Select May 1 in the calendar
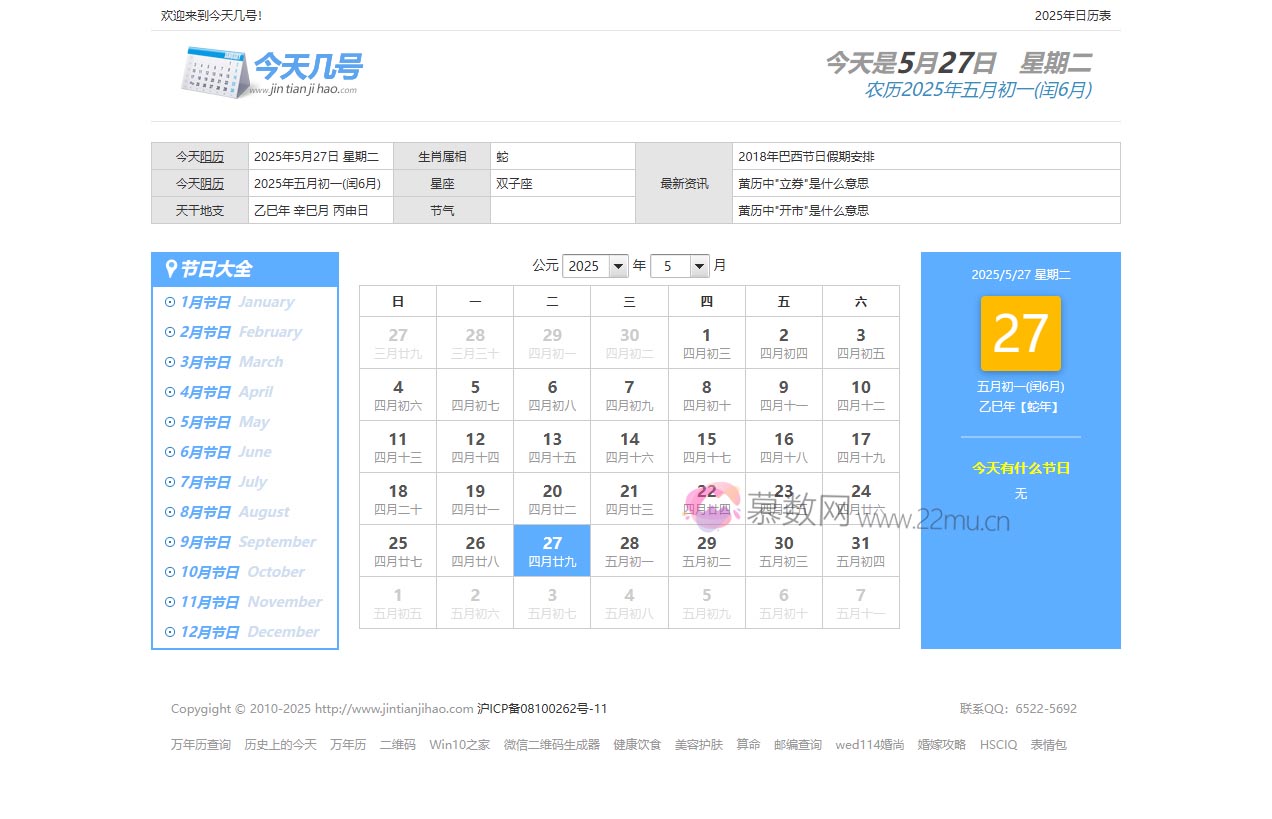The height and width of the screenshot is (819, 1272). click(706, 343)
